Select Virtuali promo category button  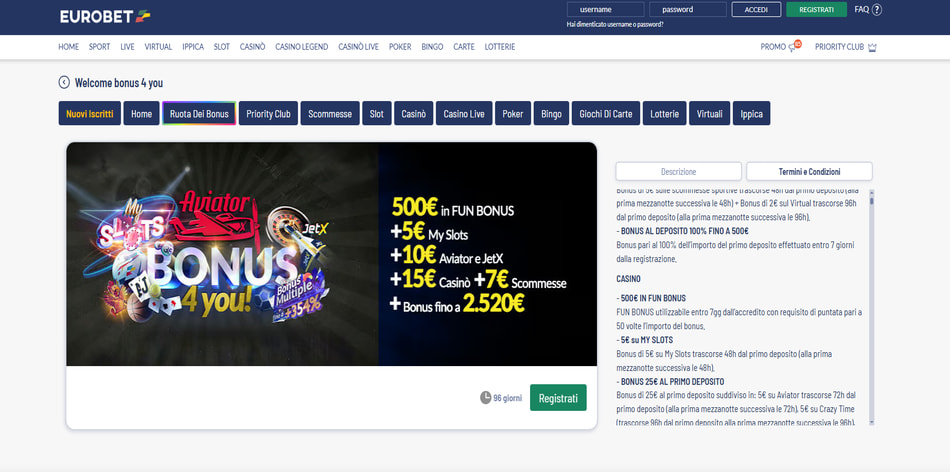709,113
